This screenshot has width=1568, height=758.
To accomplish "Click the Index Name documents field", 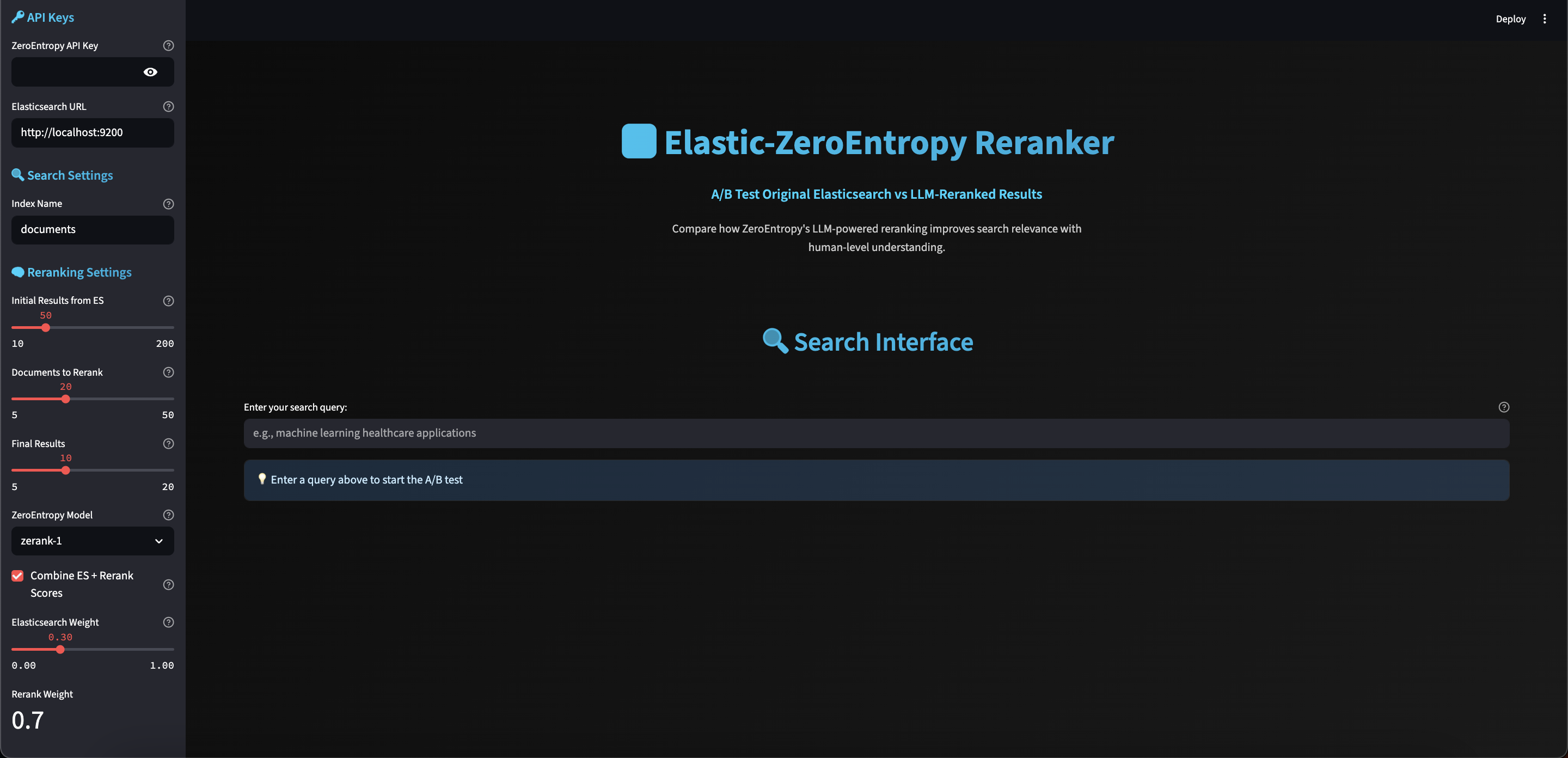I will 93,230.
